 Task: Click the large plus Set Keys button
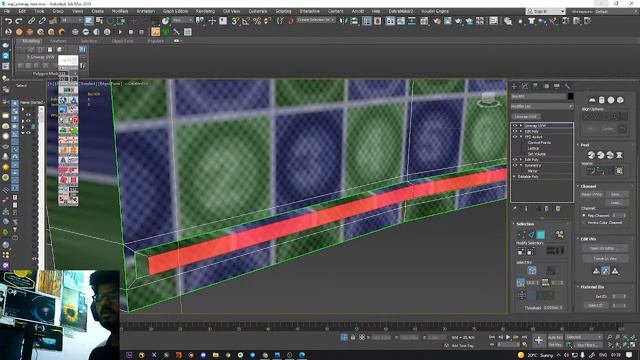point(539,340)
